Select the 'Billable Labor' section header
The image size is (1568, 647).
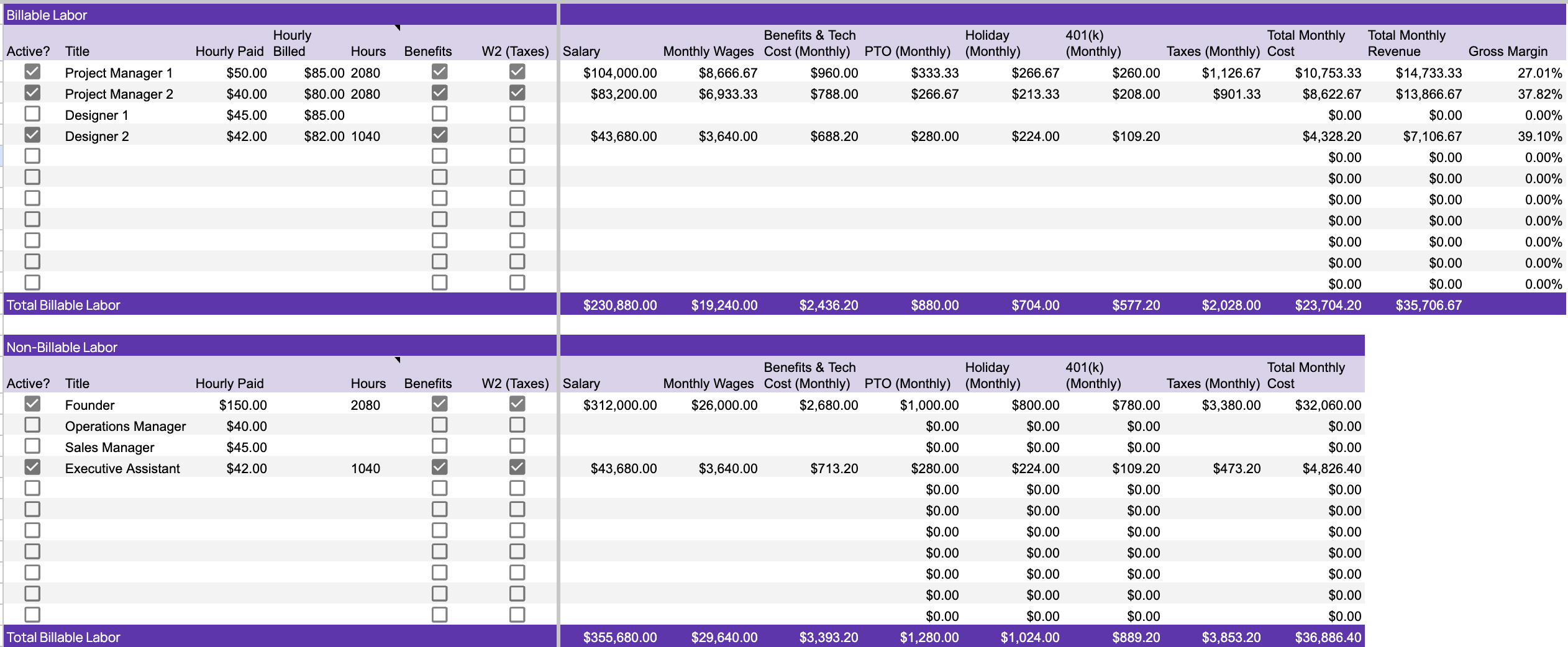coord(47,15)
